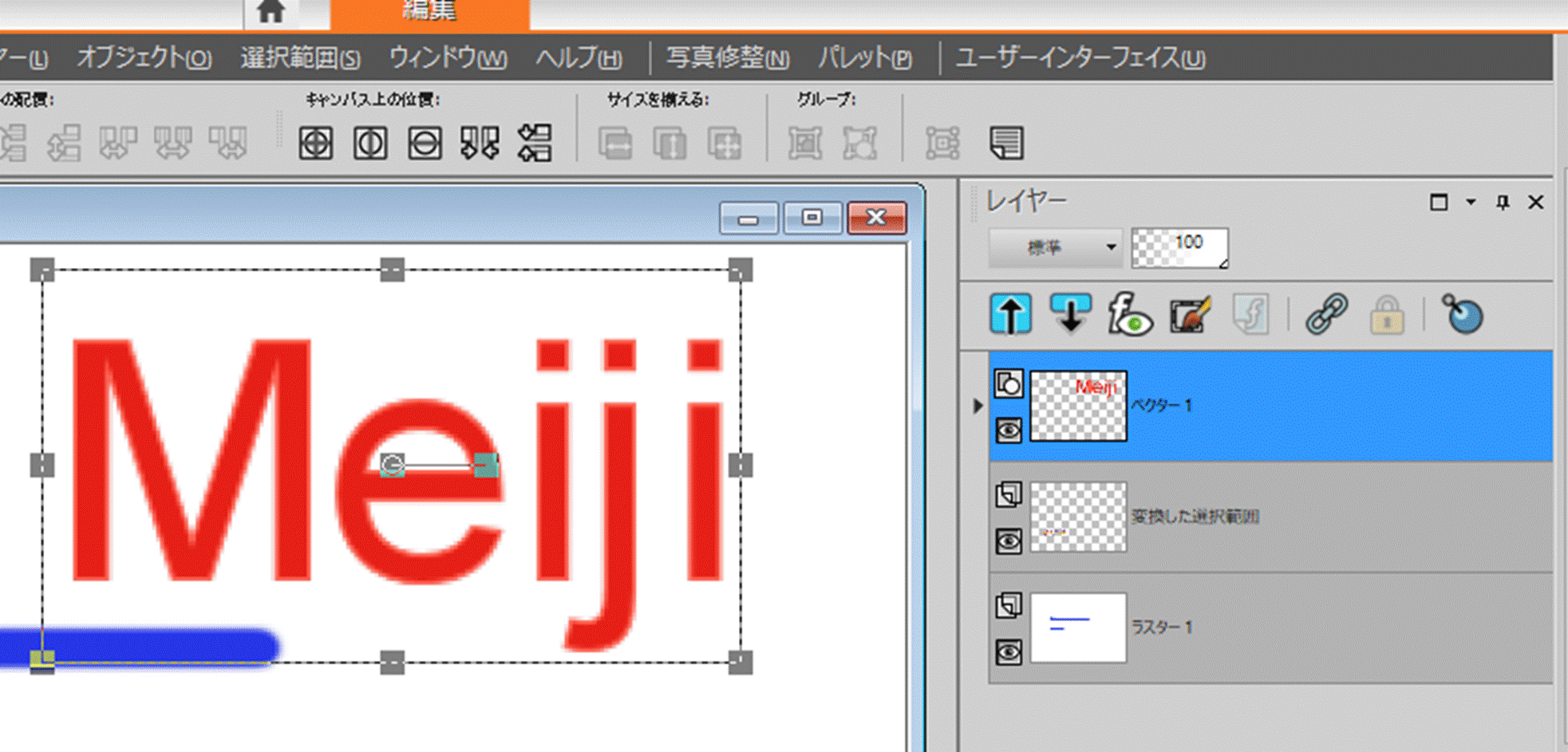This screenshot has height=752, width=1568.
Task: Click the 変換した選択範囲 layer type icon
Action: 1009,494
